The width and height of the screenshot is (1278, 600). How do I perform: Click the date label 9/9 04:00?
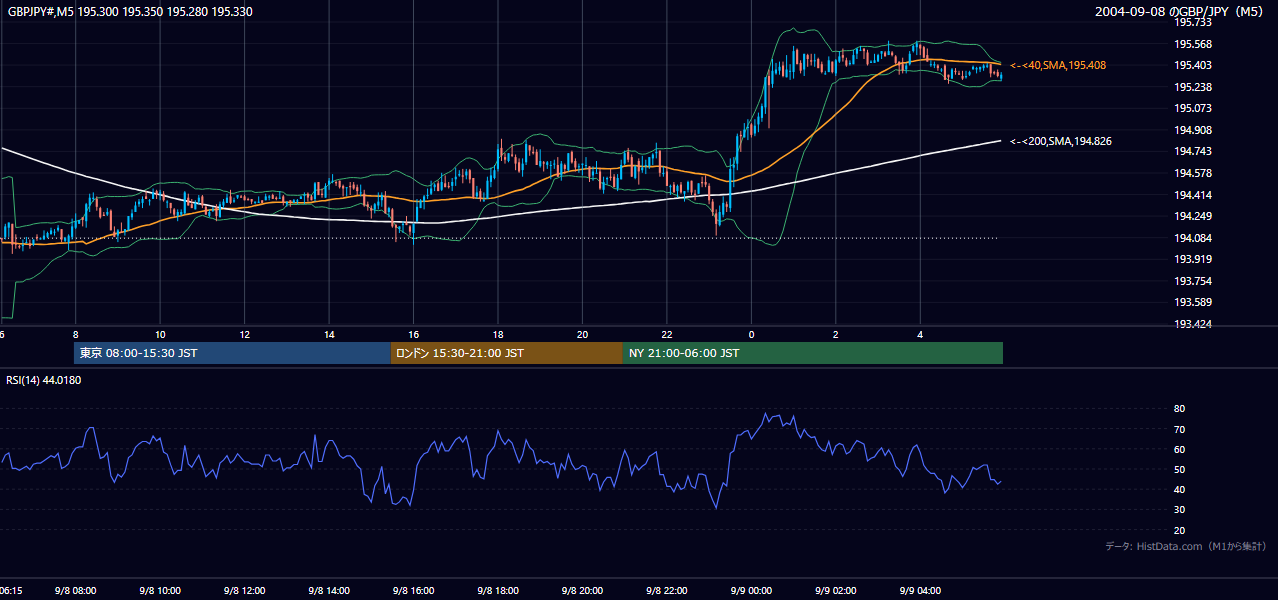click(920, 591)
